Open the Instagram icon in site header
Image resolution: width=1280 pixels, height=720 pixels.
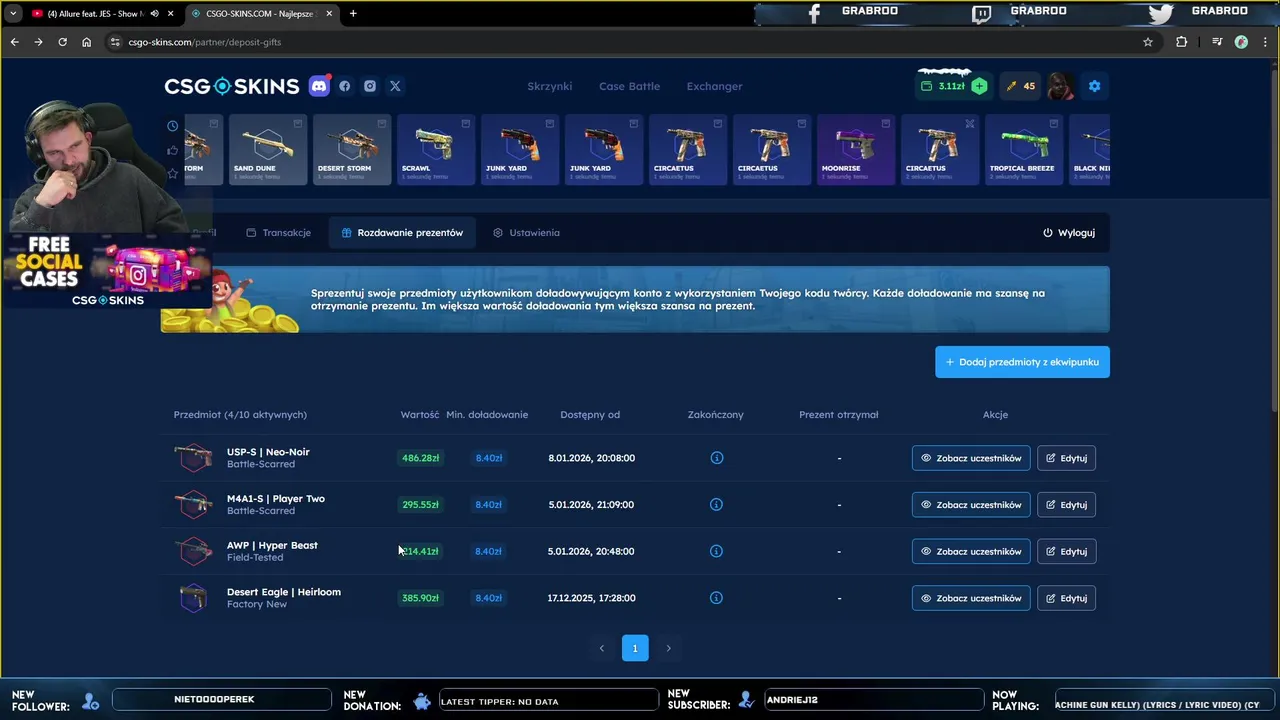point(370,86)
